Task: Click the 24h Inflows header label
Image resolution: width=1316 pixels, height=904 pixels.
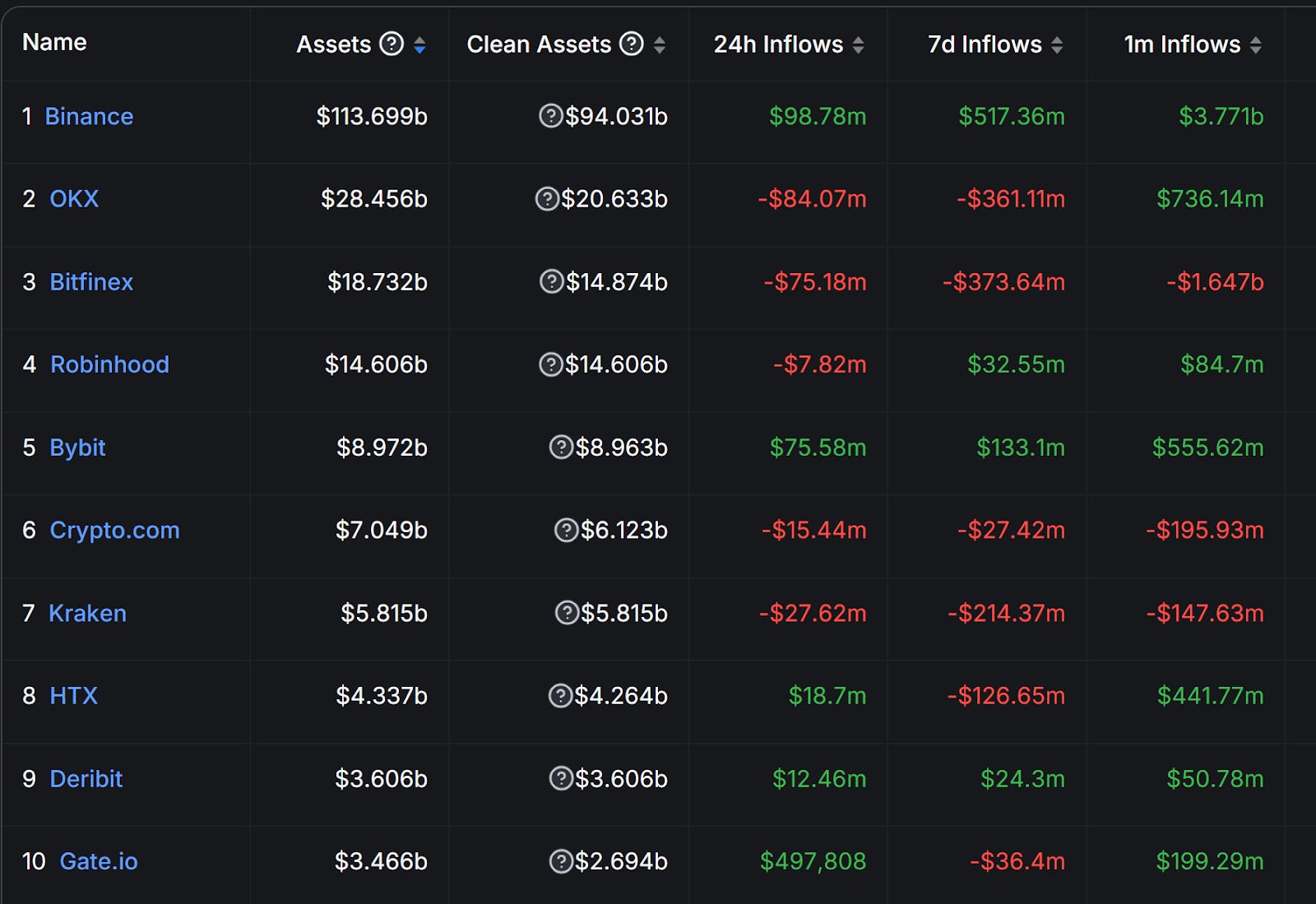Action: [778, 44]
